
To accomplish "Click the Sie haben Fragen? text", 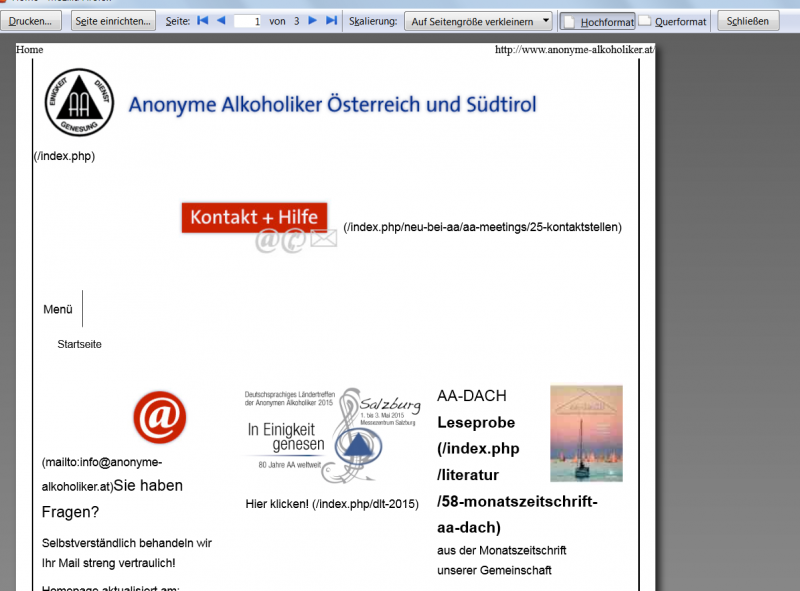I will (x=112, y=498).
